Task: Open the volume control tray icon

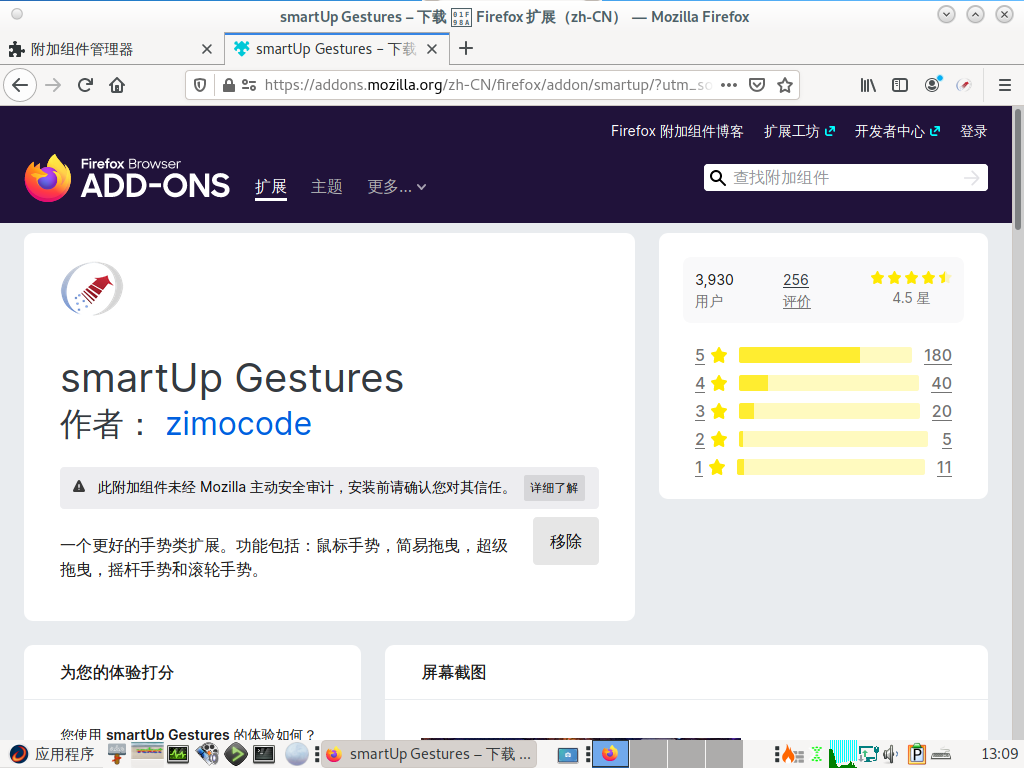Action: point(890,754)
